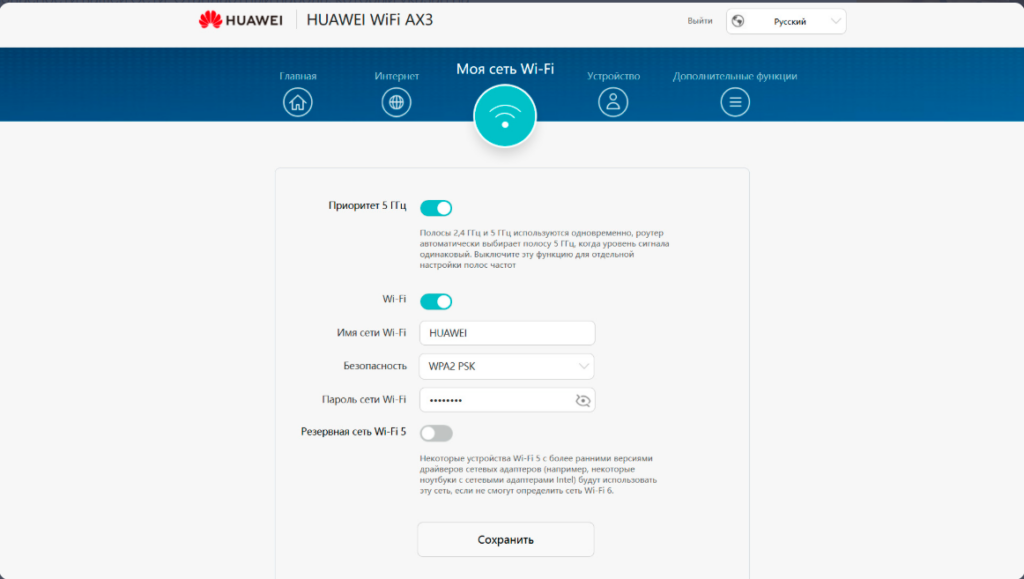Image resolution: width=1024 pixels, height=579 pixels.
Task: Enable the Wi-Fi 5 backup network toggle
Action: coord(436,433)
